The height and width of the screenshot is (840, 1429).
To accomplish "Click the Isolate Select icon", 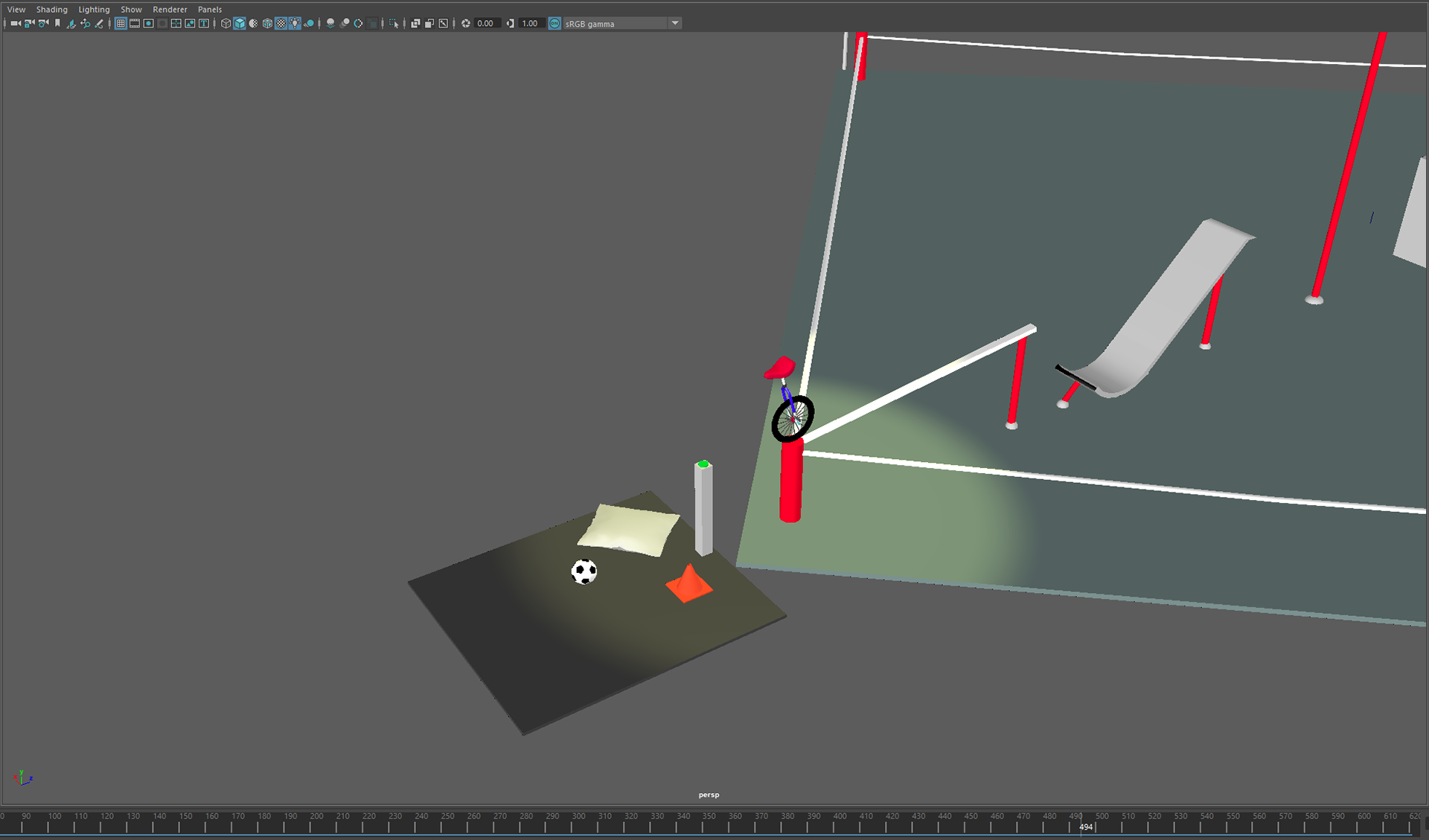I will pyautogui.click(x=394, y=24).
